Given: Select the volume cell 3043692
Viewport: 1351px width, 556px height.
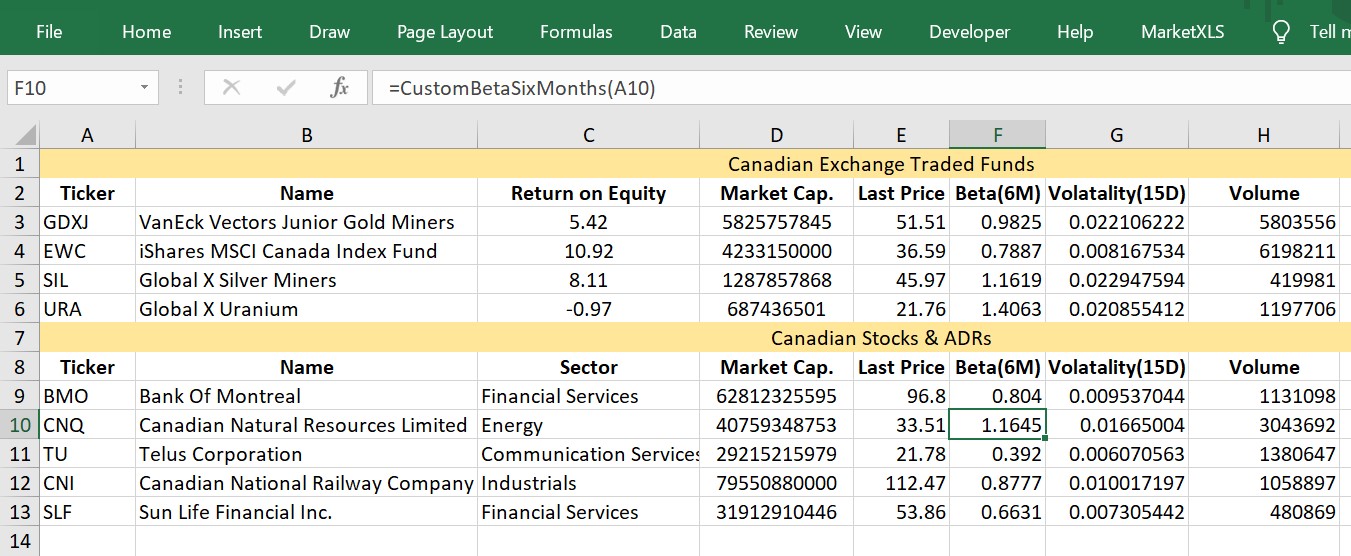Looking at the screenshot, I should tap(1264, 425).
